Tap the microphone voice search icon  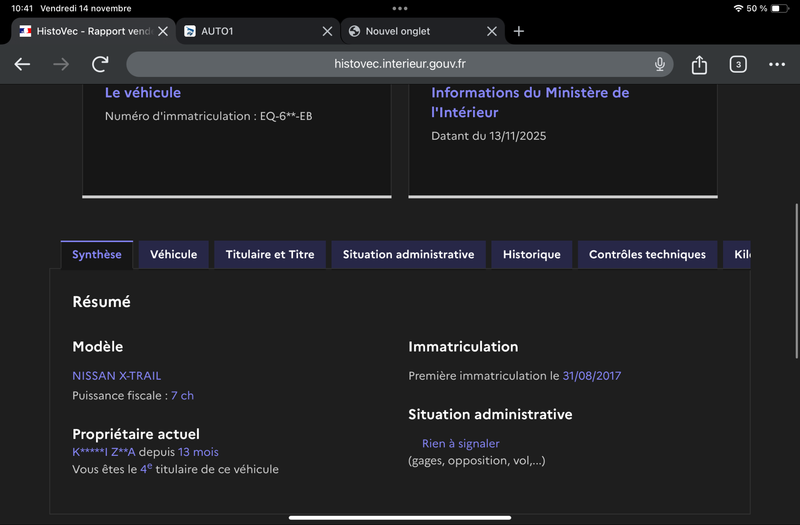coord(660,64)
